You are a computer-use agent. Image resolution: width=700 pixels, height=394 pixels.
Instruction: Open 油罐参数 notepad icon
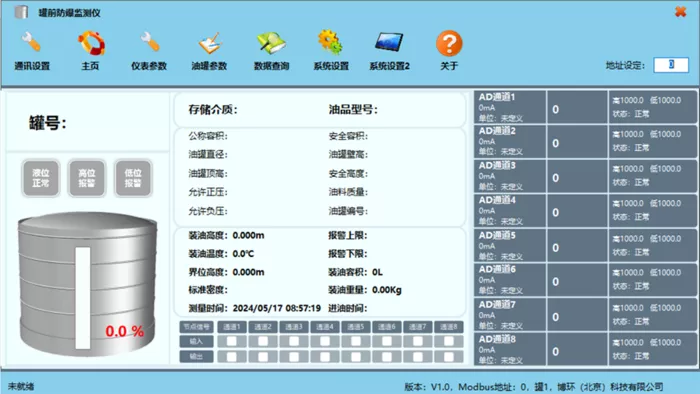click(x=209, y=43)
